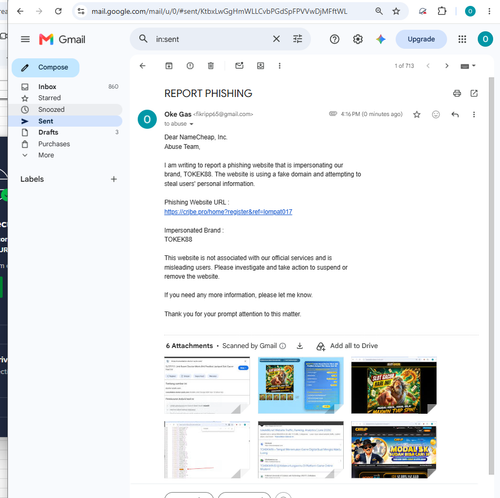Open TOKEK88 search results attachment
Image resolution: width=500 pixels, height=498 pixels.
pos(301,450)
